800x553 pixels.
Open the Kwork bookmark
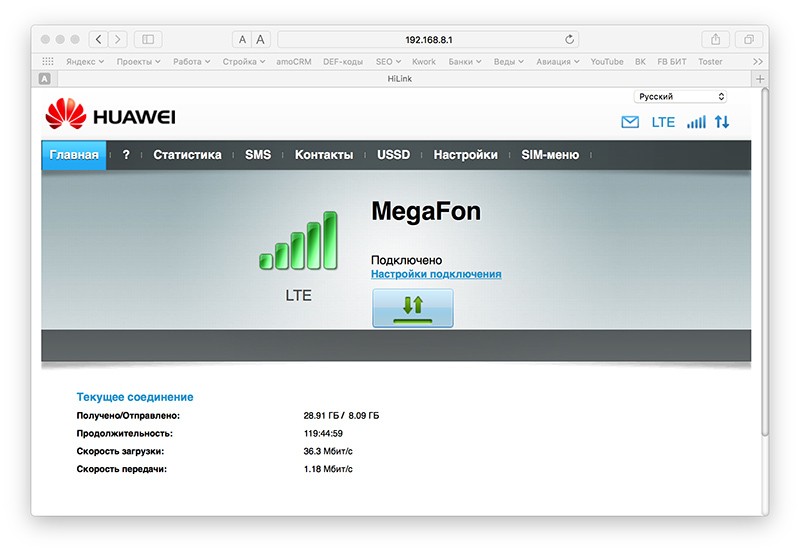click(x=423, y=61)
